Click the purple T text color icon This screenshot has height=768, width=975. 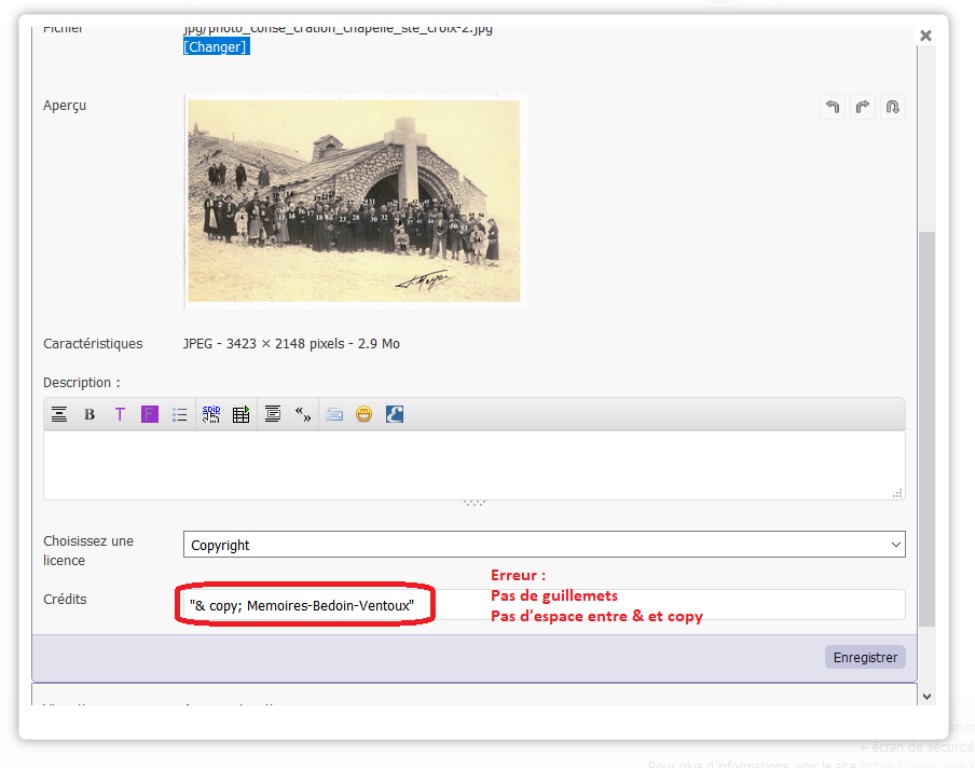tap(119, 414)
